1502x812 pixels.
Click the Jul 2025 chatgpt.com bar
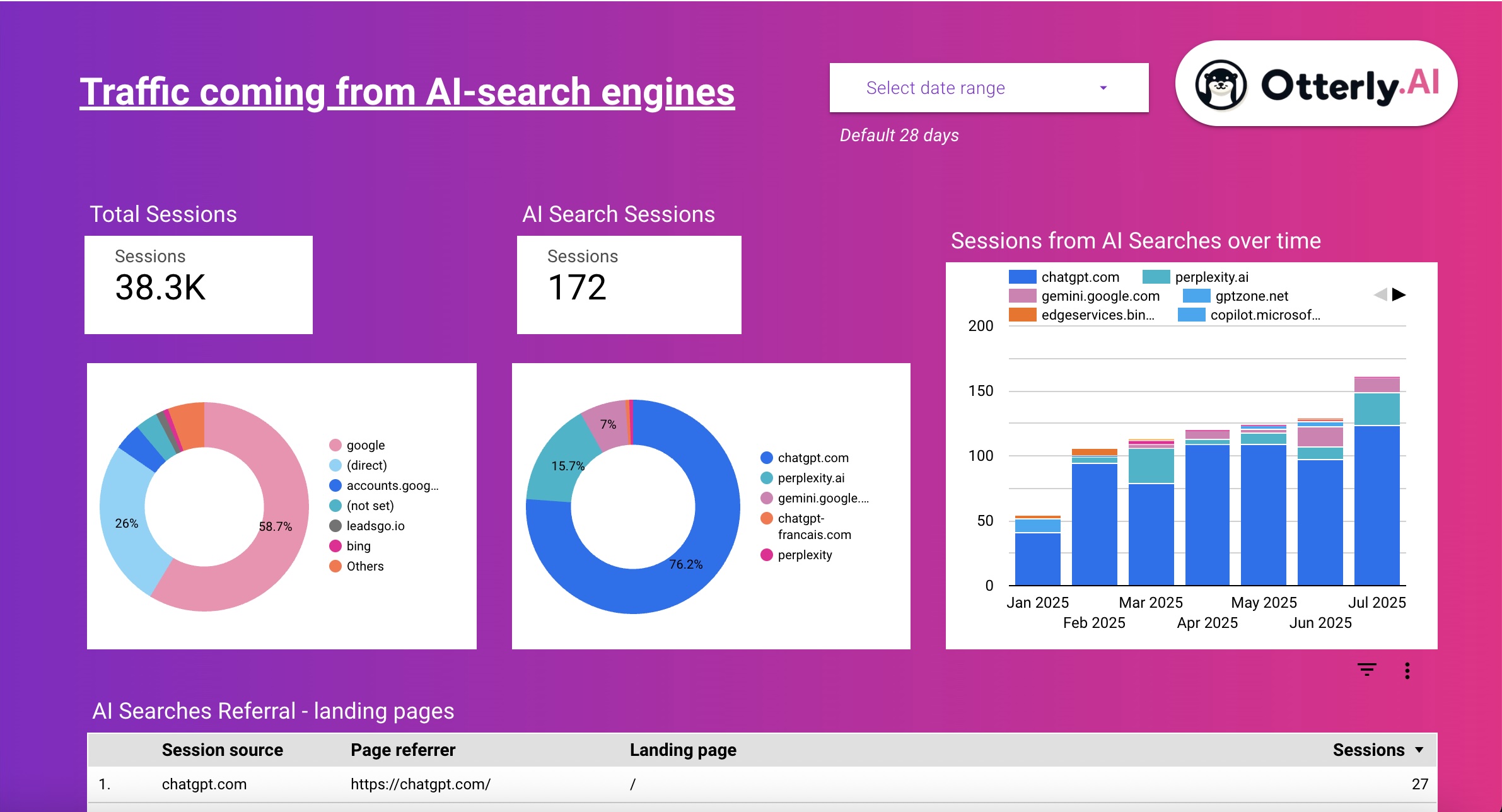(1377, 506)
